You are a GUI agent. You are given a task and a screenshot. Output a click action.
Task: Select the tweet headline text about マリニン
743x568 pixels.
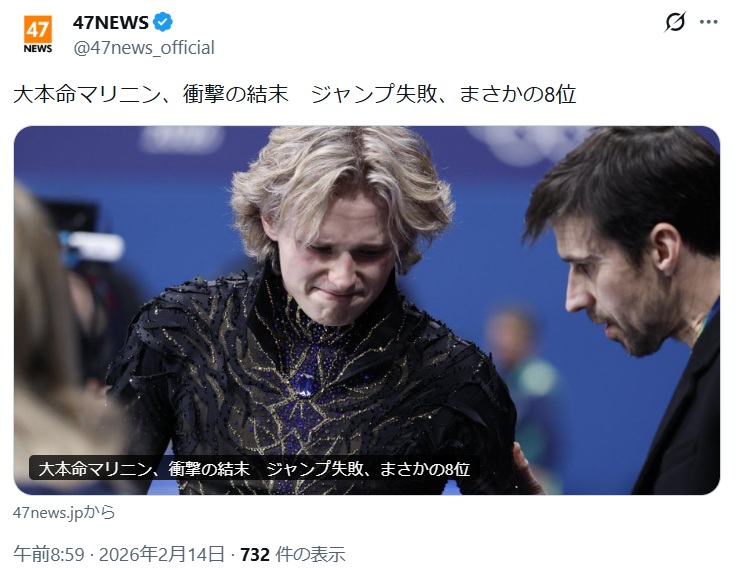(x=294, y=94)
